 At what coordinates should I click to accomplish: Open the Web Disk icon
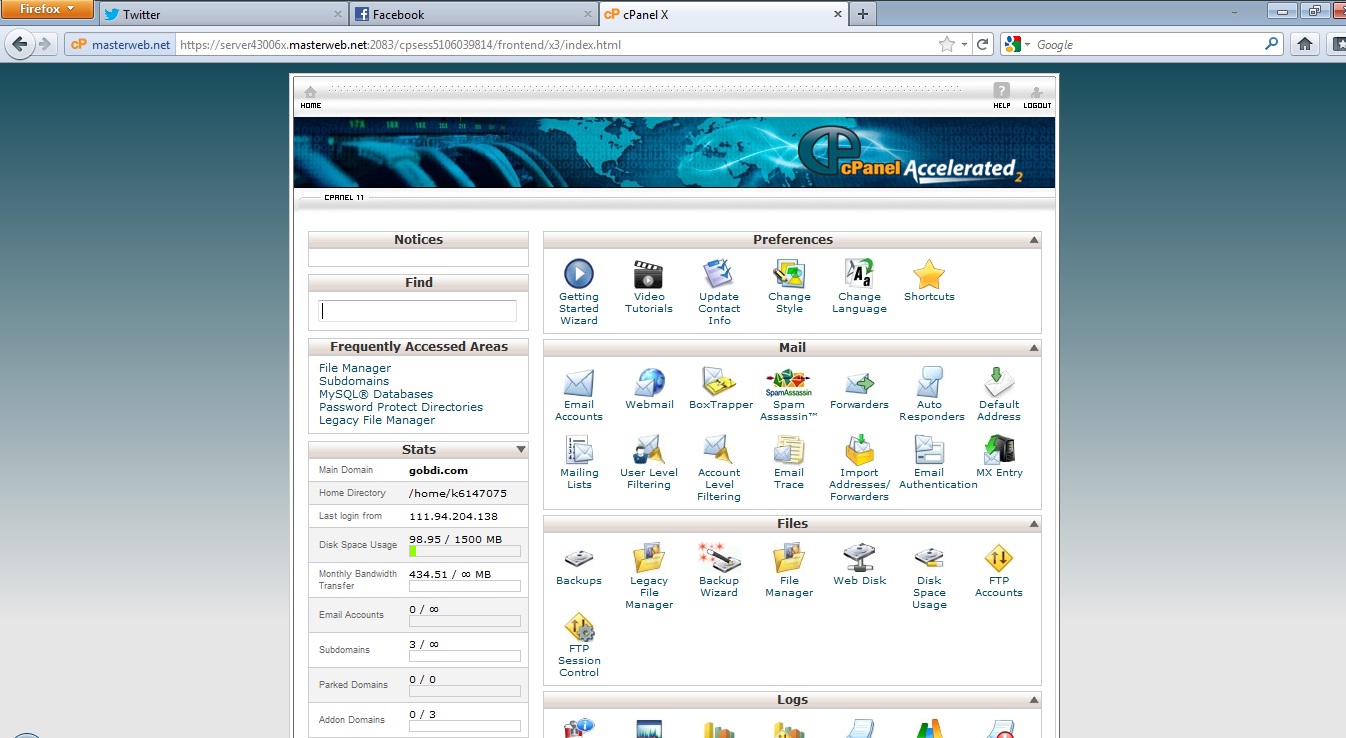860,559
